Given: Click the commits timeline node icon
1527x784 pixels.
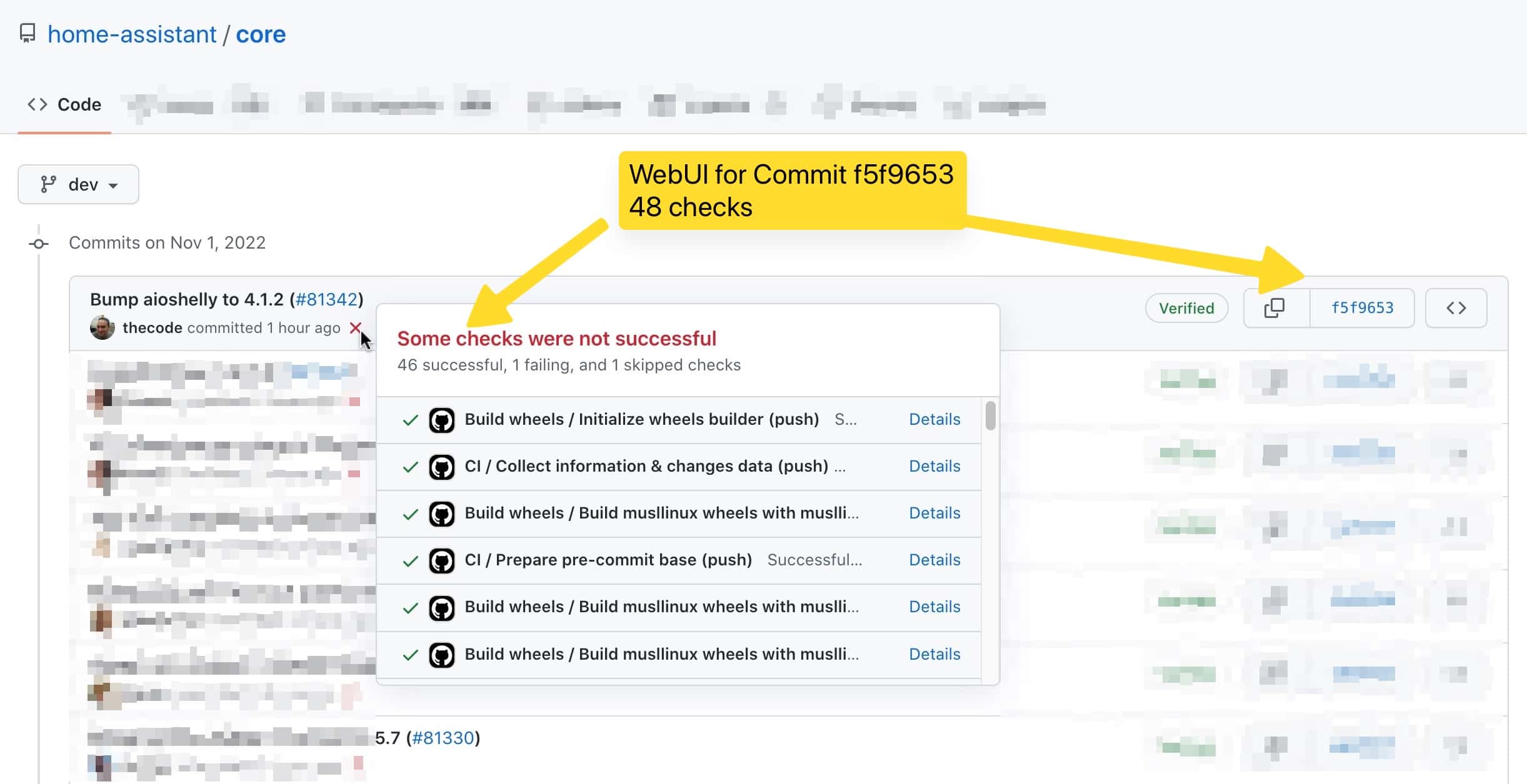Looking at the screenshot, I should click(x=39, y=242).
